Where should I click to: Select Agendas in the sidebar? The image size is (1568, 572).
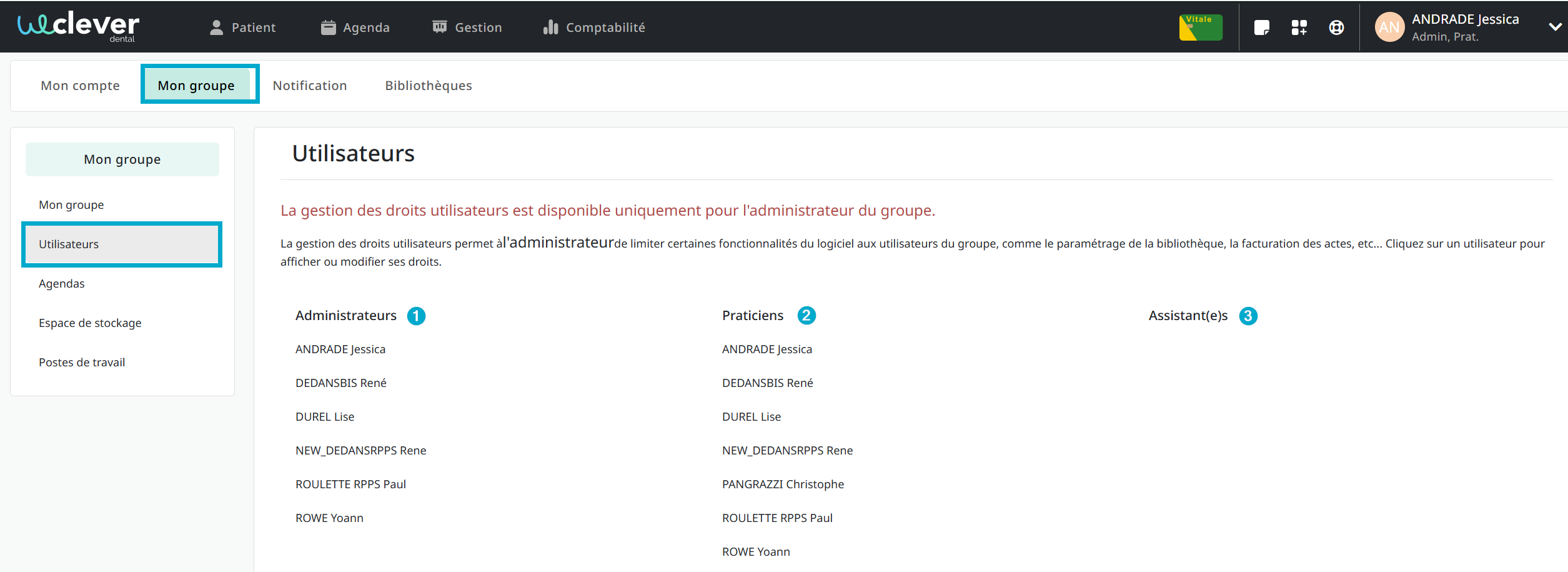62,284
